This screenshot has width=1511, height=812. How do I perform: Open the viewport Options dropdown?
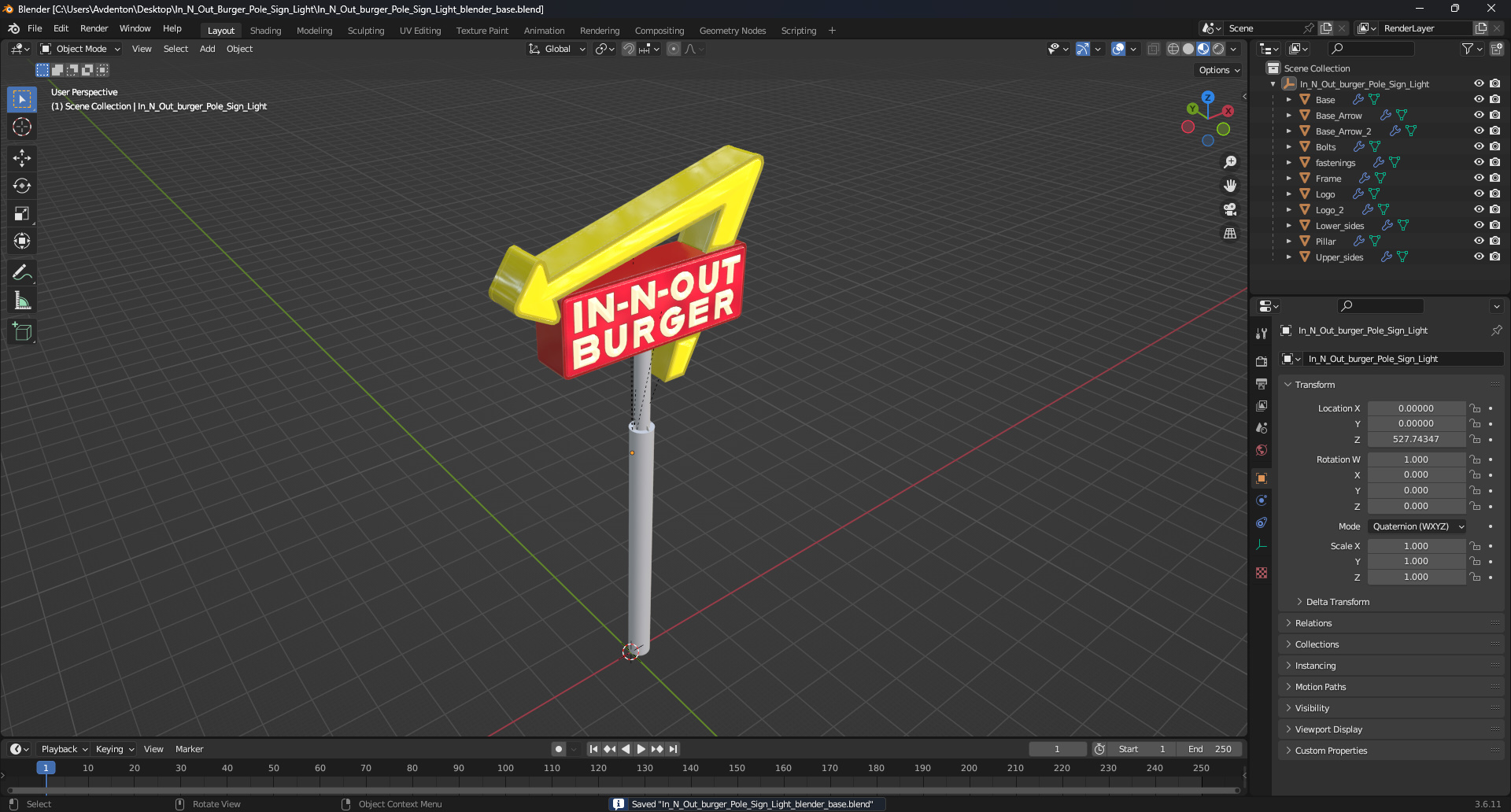[1219, 70]
